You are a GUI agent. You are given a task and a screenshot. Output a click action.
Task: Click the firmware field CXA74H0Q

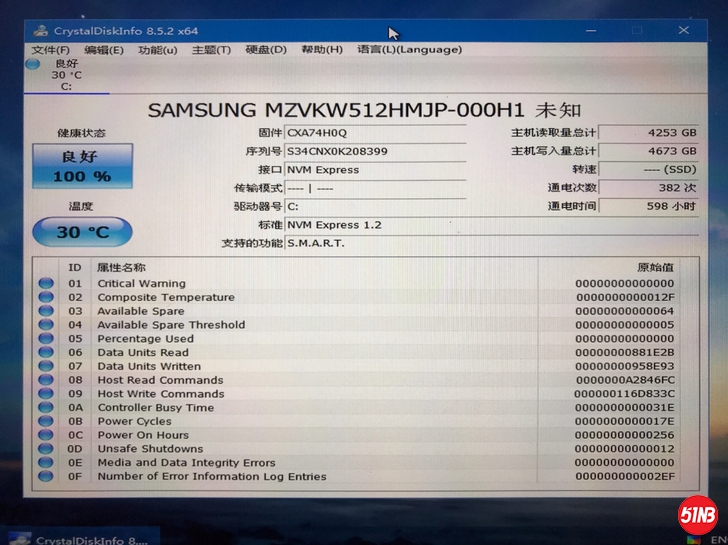[x=374, y=133]
